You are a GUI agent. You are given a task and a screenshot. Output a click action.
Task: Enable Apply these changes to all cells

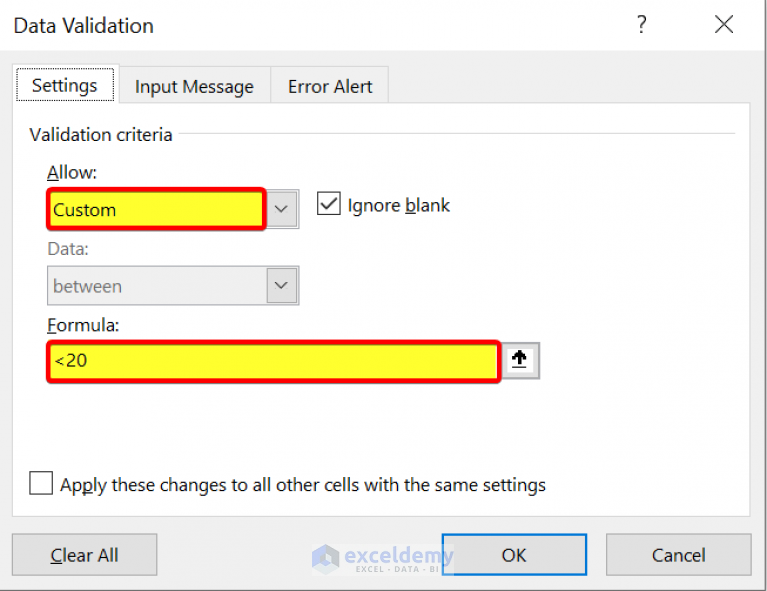(x=41, y=483)
